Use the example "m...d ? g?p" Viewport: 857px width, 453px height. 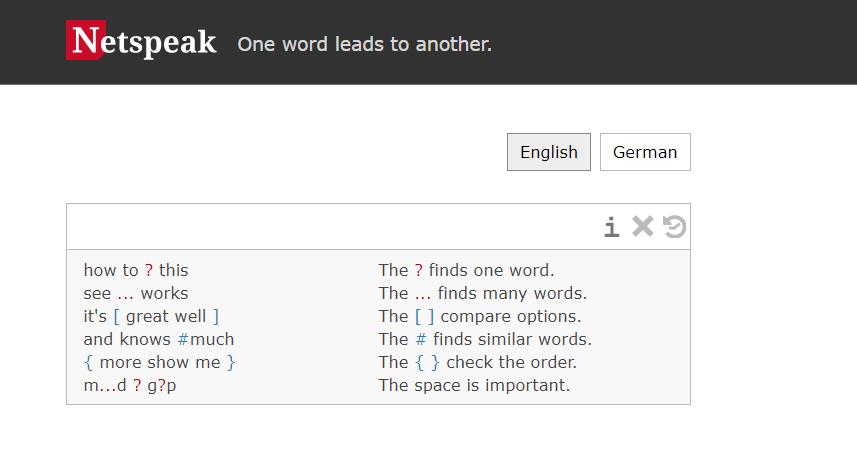pyautogui.click(x=130, y=385)
